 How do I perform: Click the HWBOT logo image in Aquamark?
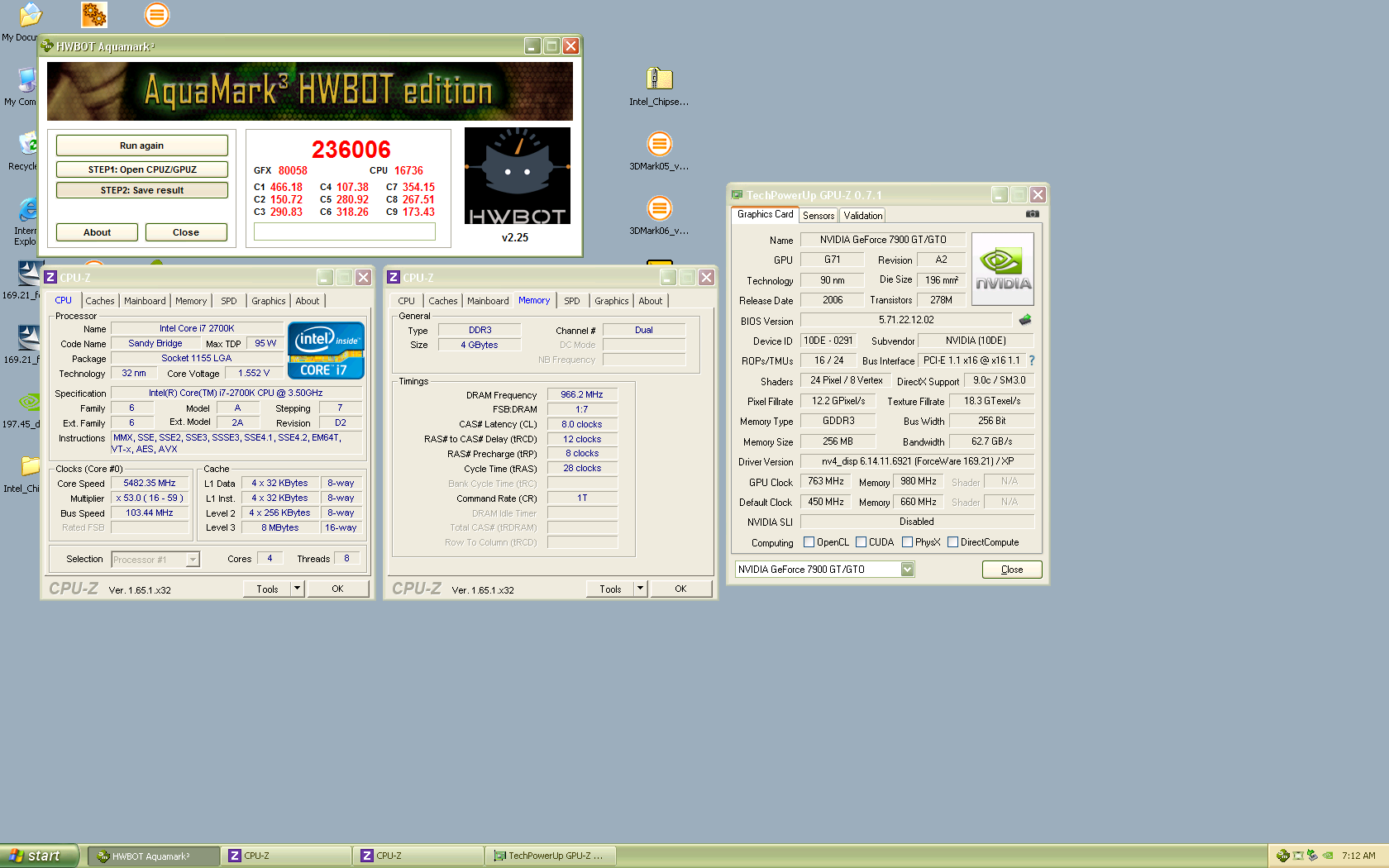tap(517, 176)
